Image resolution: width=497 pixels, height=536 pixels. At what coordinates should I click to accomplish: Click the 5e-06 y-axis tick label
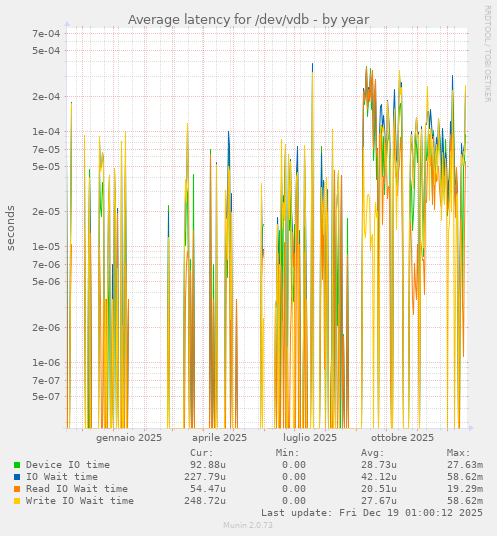46,282
